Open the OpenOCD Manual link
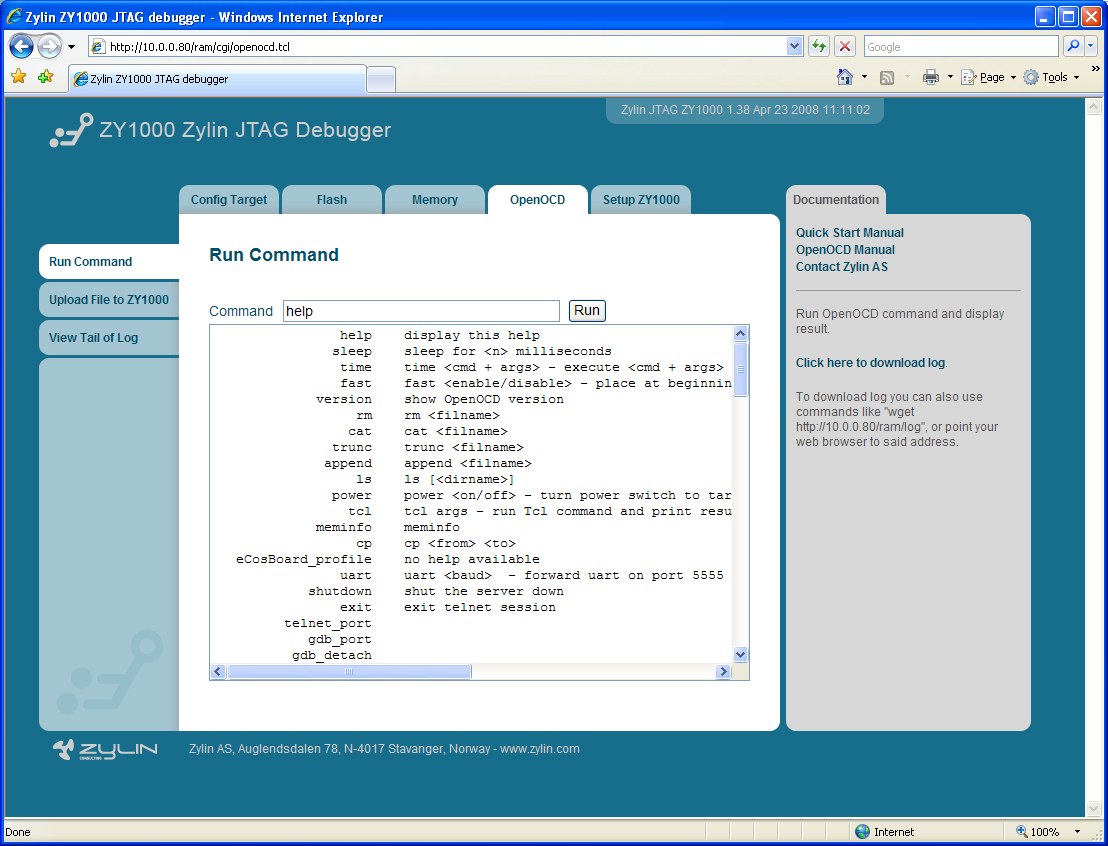Image resolution: width=1108 pixels, height=846 pixels. pyautogui.click(x=845, y=249)
